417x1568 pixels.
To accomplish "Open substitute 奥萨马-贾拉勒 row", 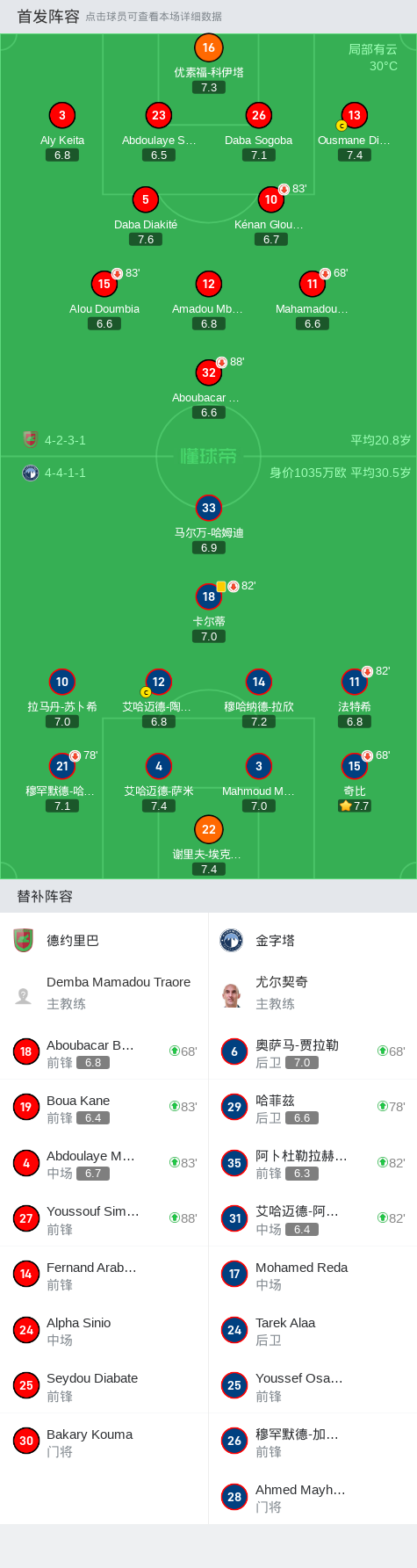I will tap(313, 1052).
